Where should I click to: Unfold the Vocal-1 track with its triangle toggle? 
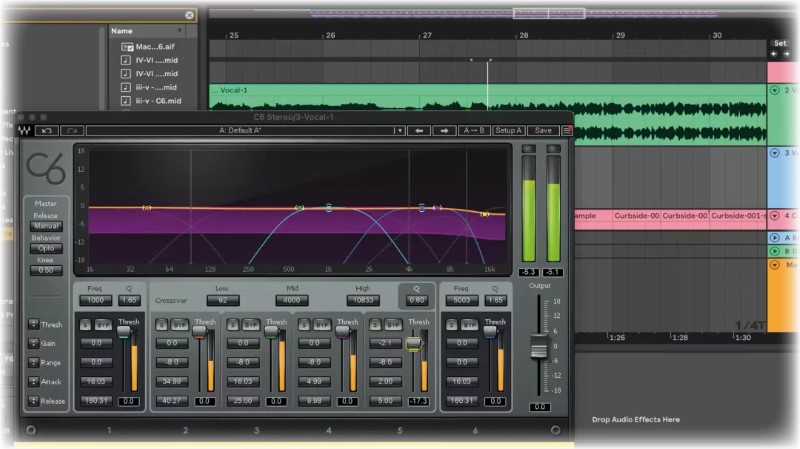pyautogui.click(x=774, y=90)
